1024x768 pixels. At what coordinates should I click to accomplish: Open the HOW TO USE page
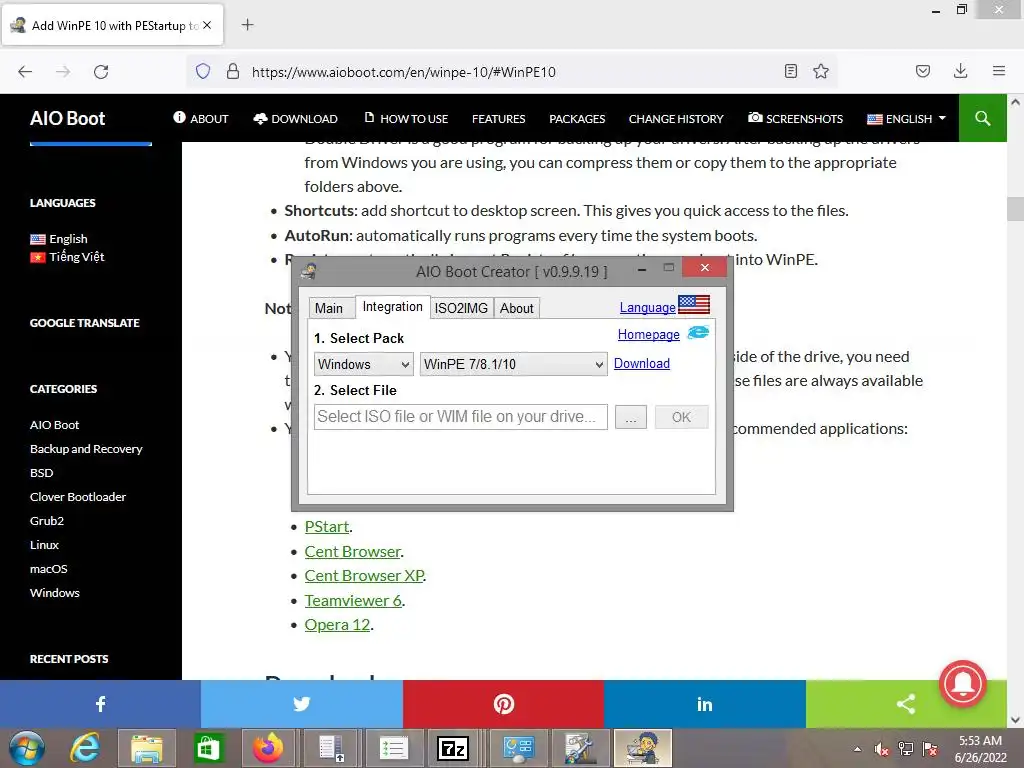[406, 119]
